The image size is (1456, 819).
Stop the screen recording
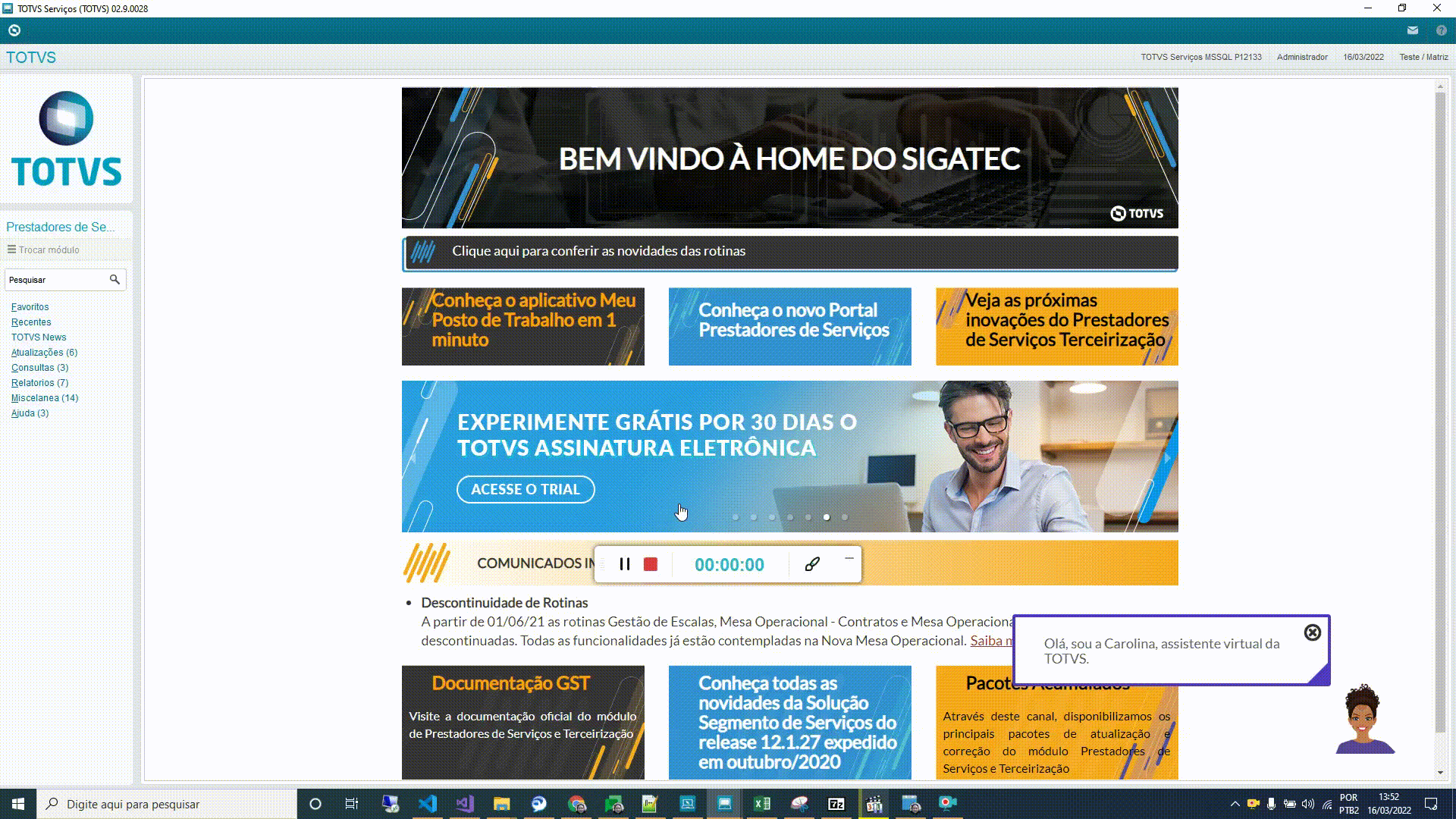[x=651, y=564]
